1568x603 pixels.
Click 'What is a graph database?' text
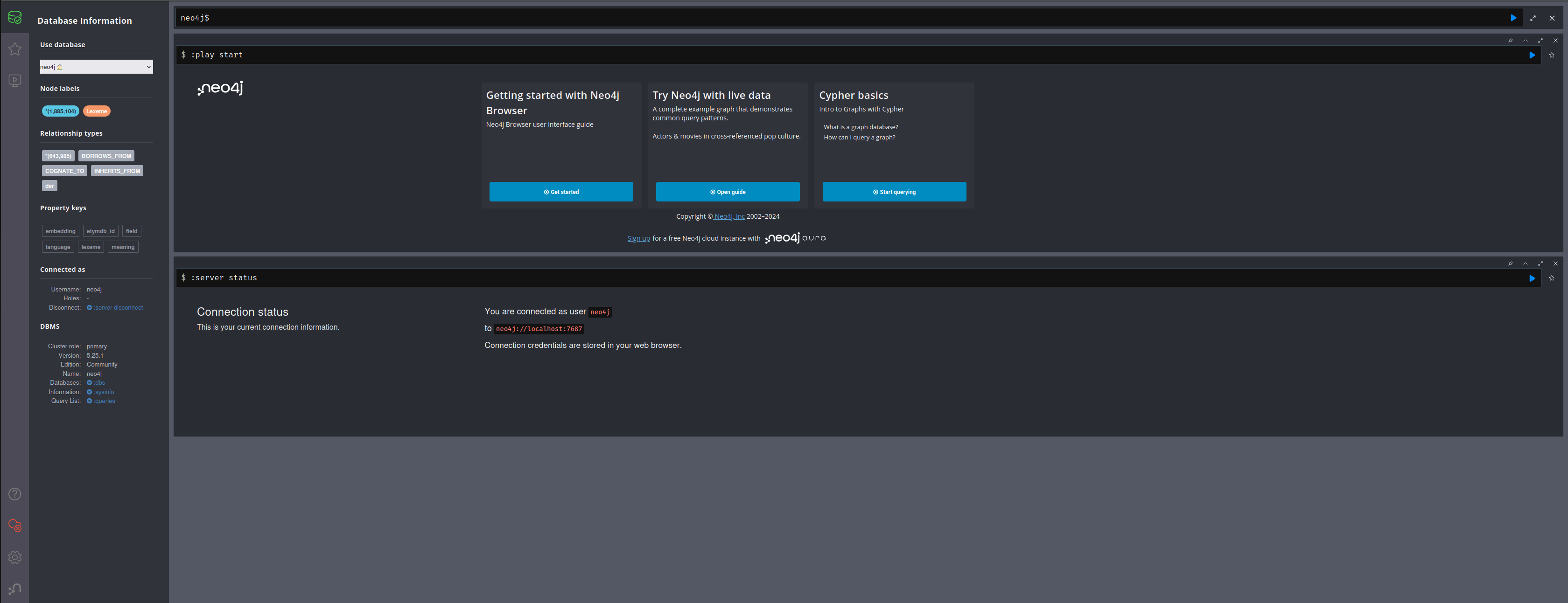pyautogui.click(x=861, y=127)
